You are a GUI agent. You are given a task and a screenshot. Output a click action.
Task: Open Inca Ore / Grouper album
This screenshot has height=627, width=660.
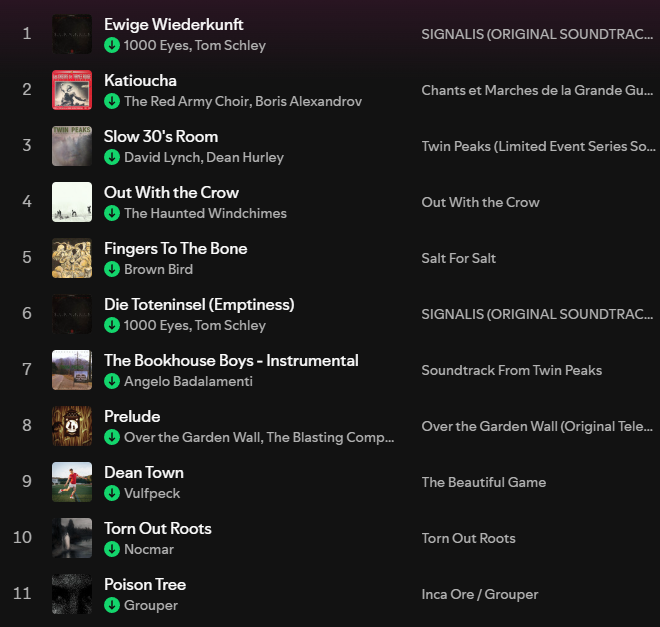480,594
